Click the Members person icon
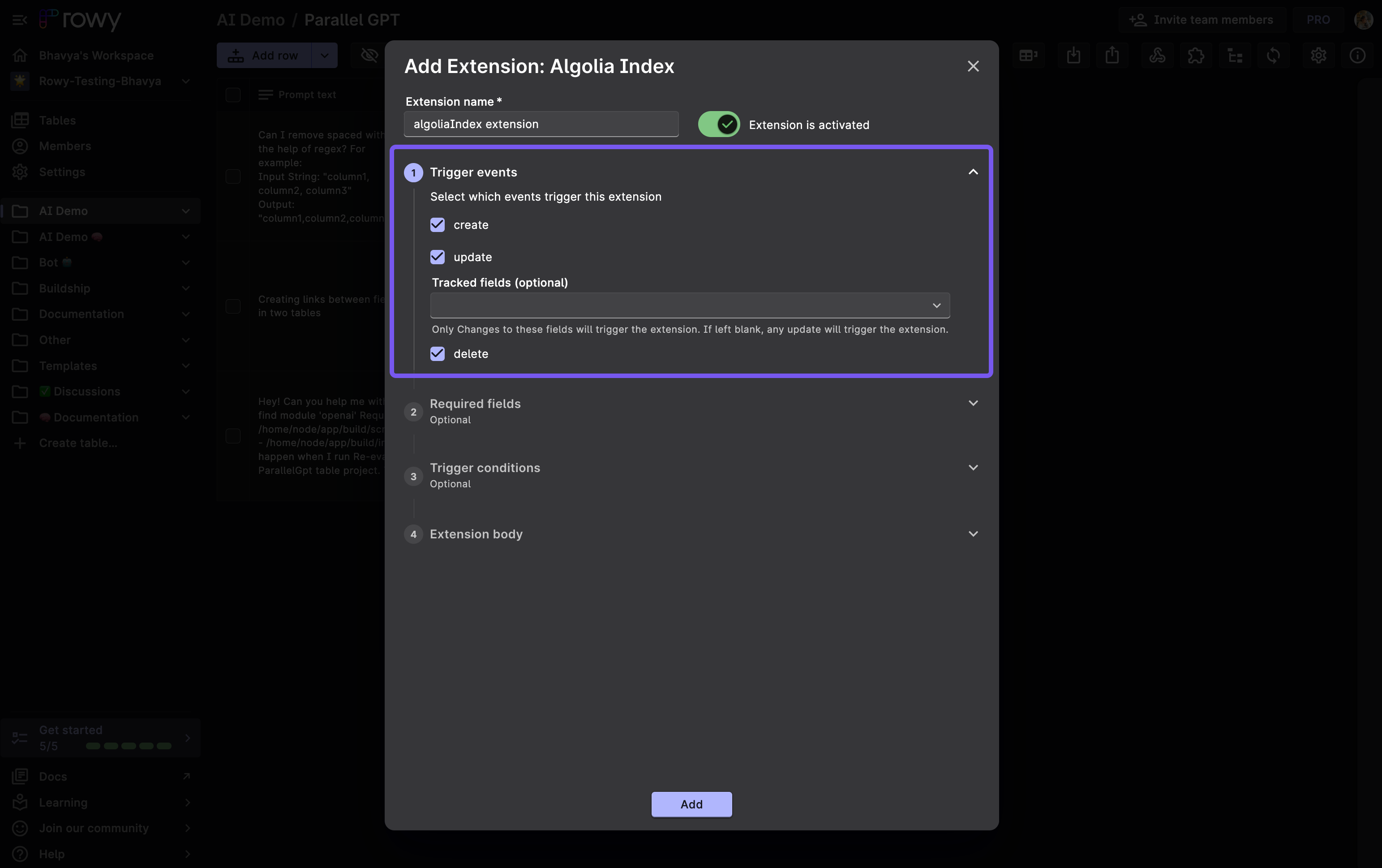 (20, 146)
